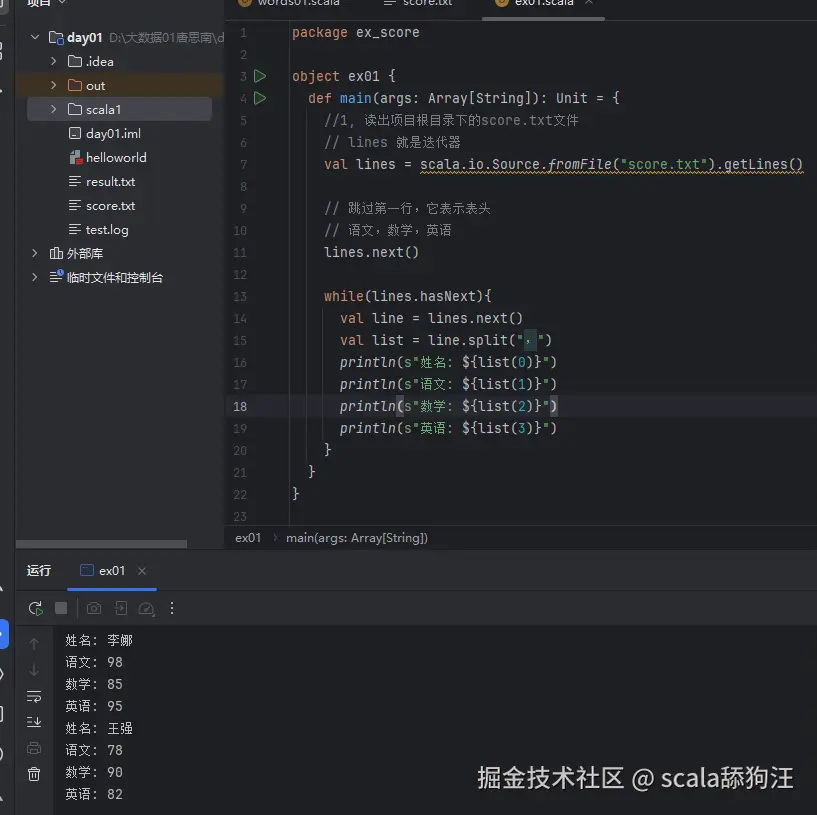Click console output 姓名: 李娜

99,640
